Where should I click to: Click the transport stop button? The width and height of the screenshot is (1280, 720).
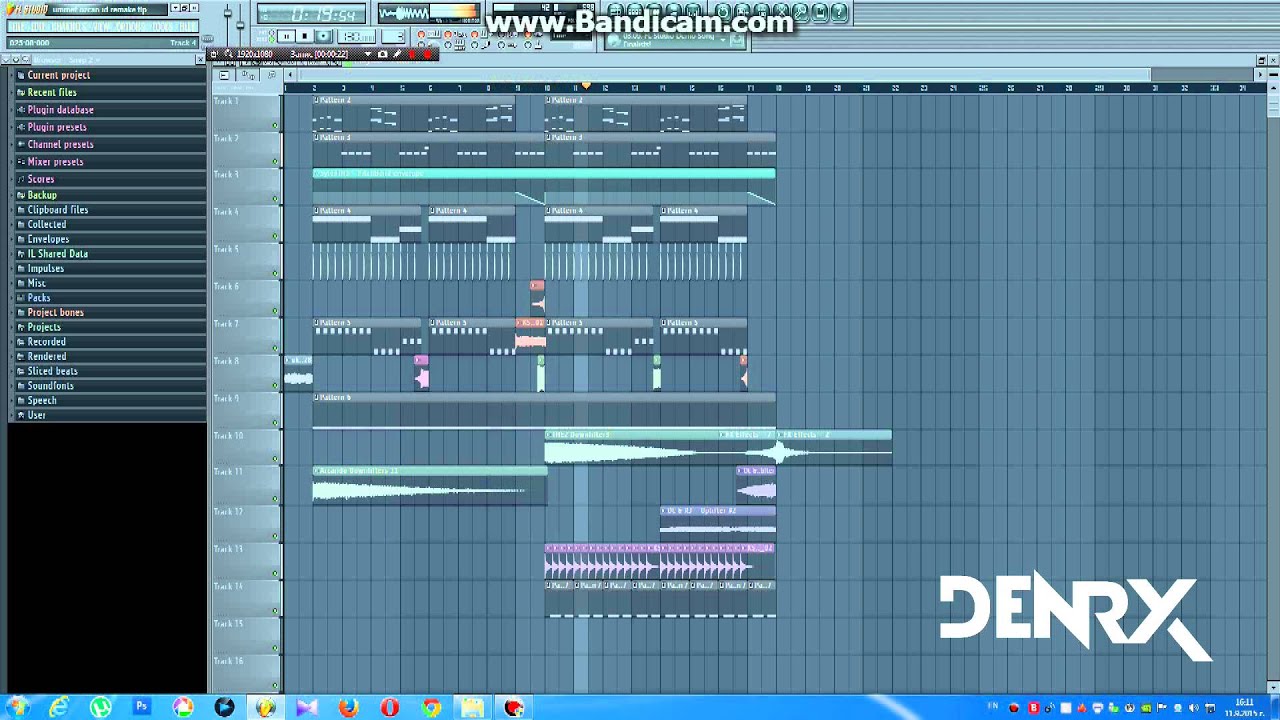305,36
